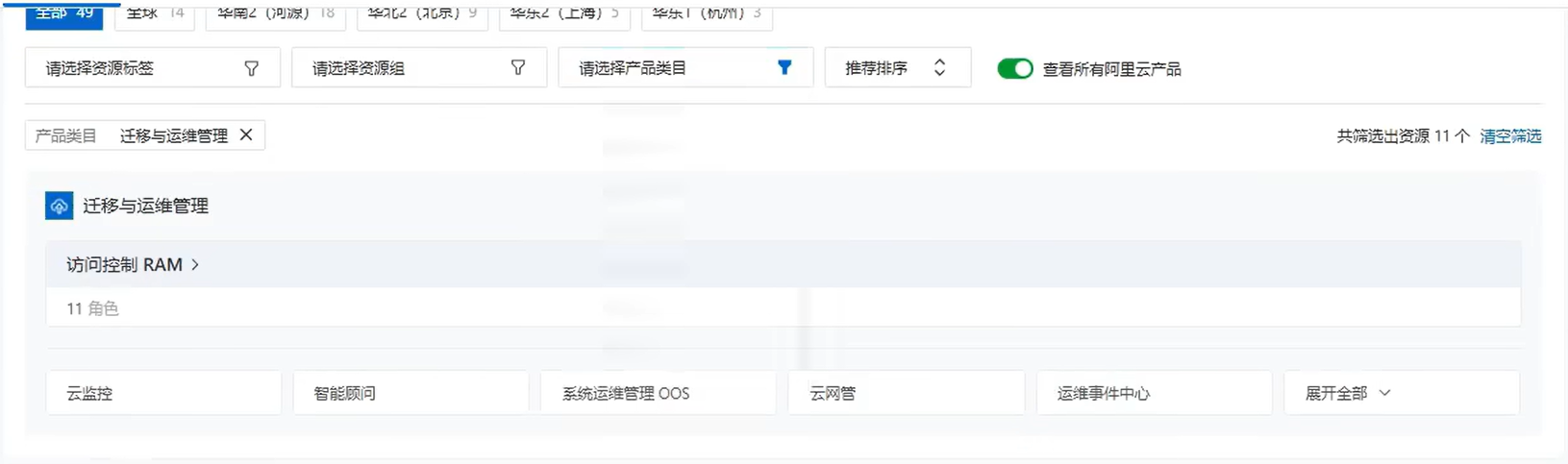This screenshot has width=1568, height=464.
Task: Open the 请选择产品类目 dropdown
Action: click(x=685, y=68)
